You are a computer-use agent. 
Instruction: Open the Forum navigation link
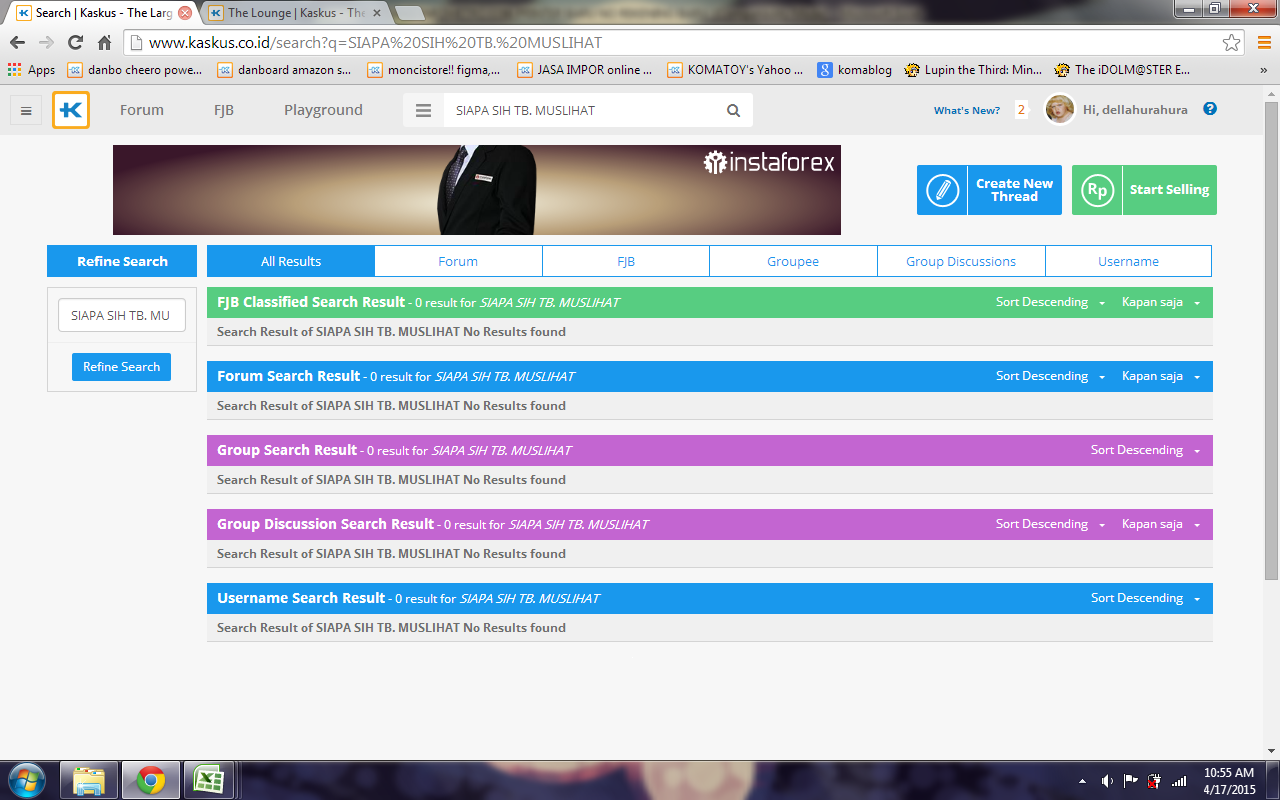[x=142, y=110]
